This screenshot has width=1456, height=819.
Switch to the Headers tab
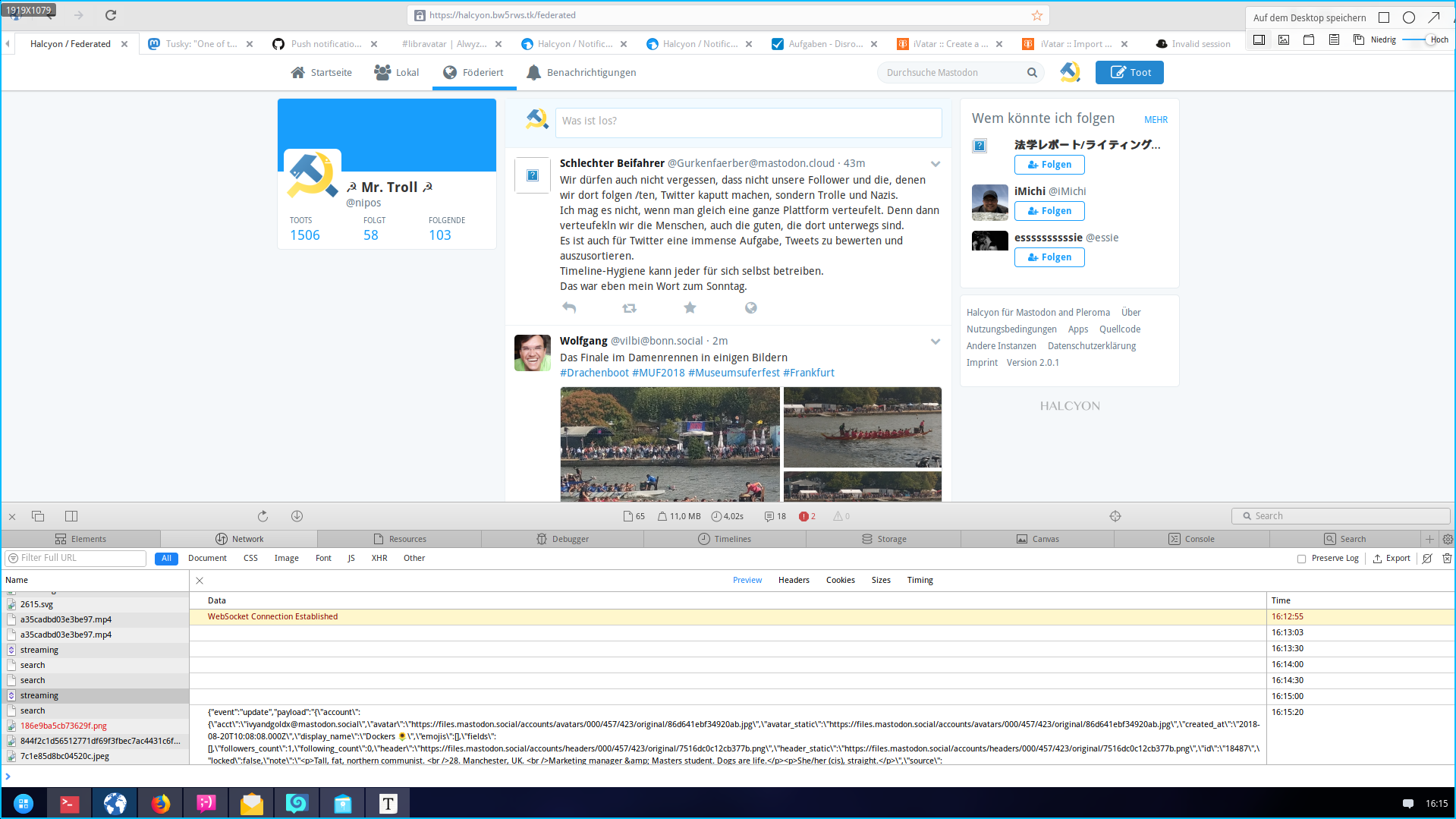pyautogui.click(x=794, y=579)
